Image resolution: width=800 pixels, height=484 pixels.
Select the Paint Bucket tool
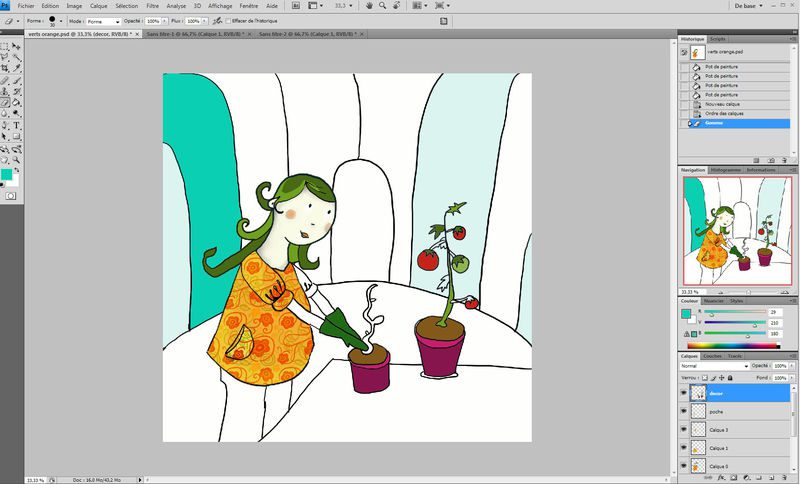pos(16,103)
